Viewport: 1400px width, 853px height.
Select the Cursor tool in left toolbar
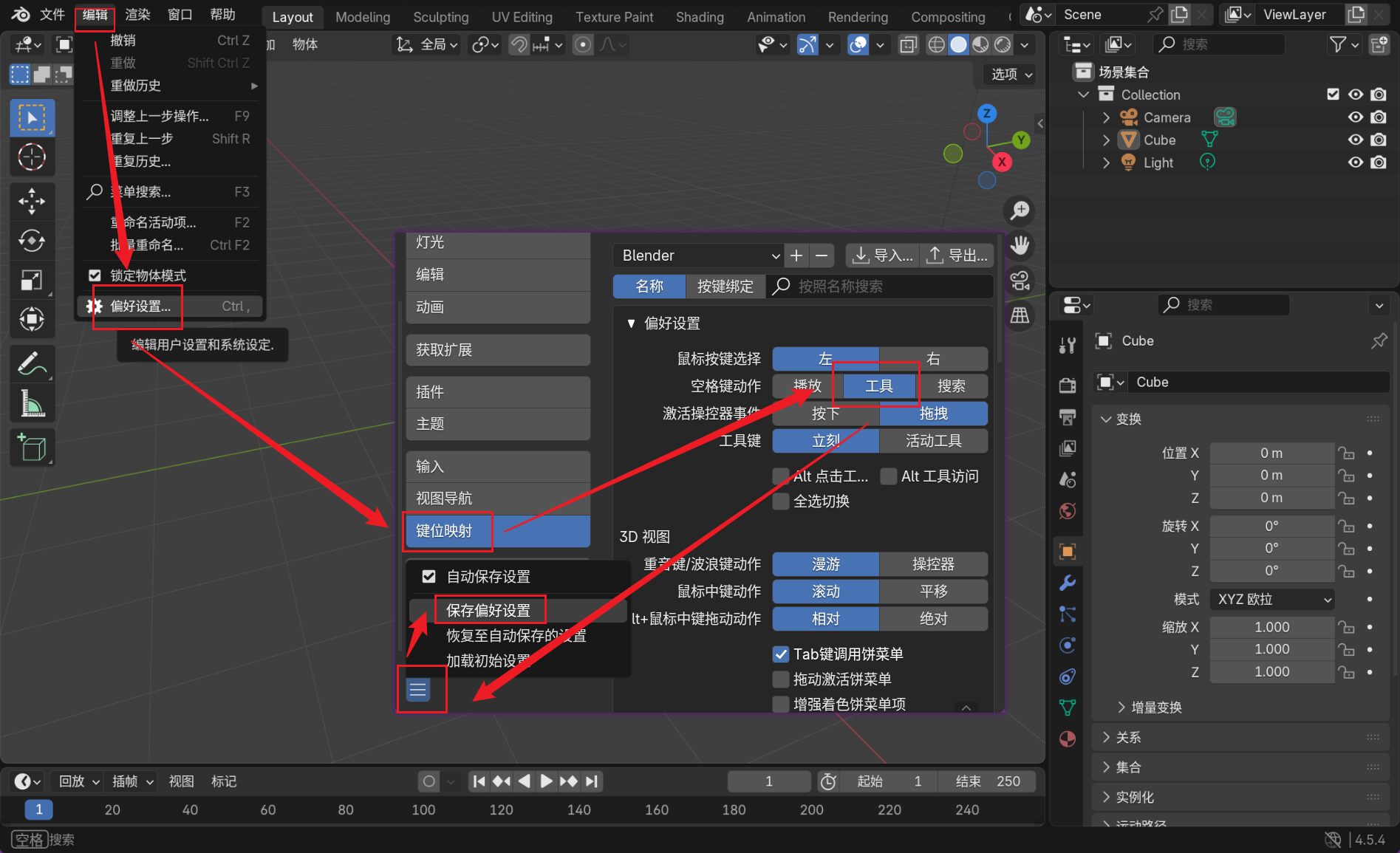click(x=32, y=157)
